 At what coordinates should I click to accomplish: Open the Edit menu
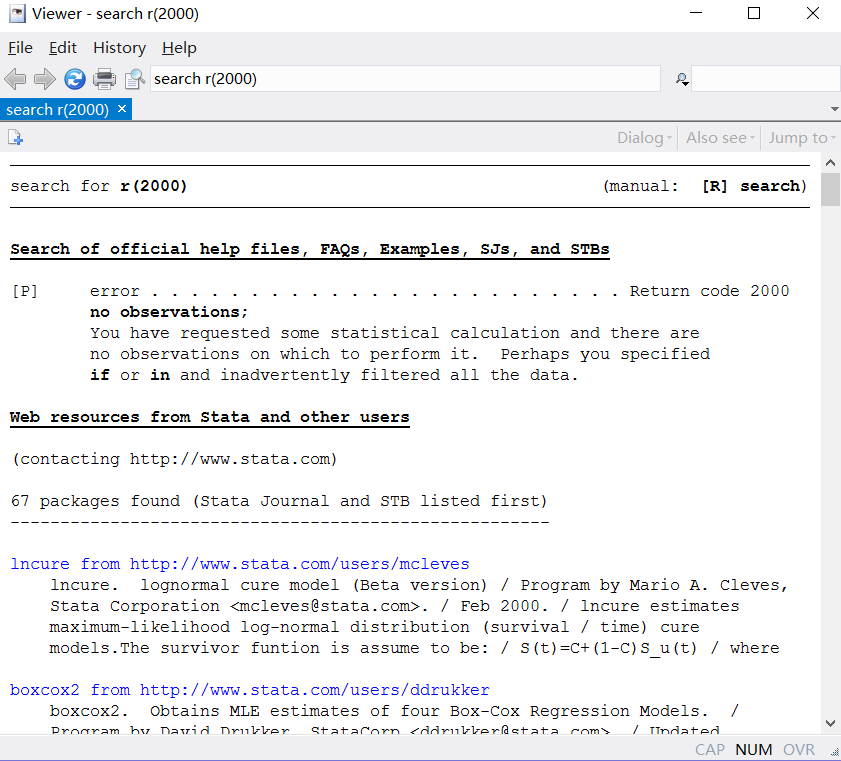point(63,48)
